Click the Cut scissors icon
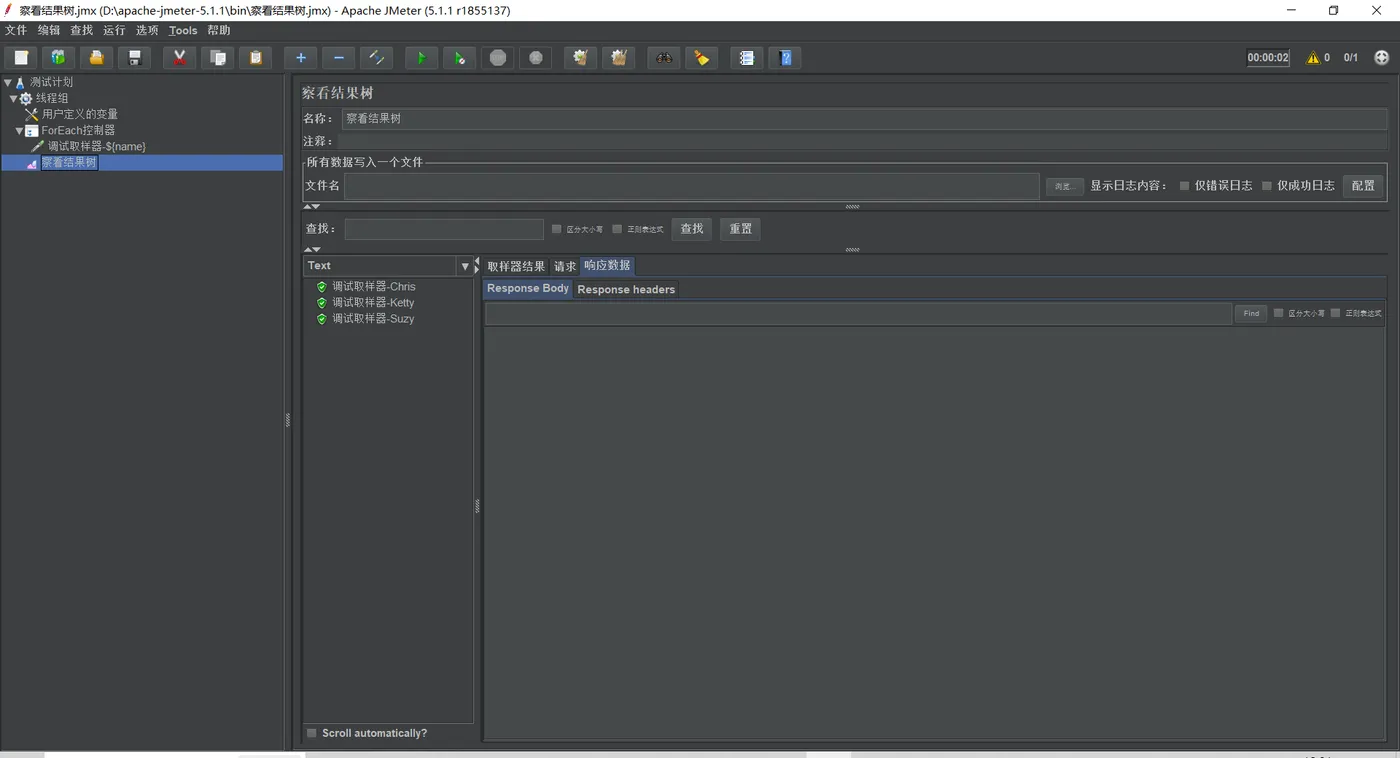Image resolution: width=1400 pixels, height=758 pixels. point(179,58)
